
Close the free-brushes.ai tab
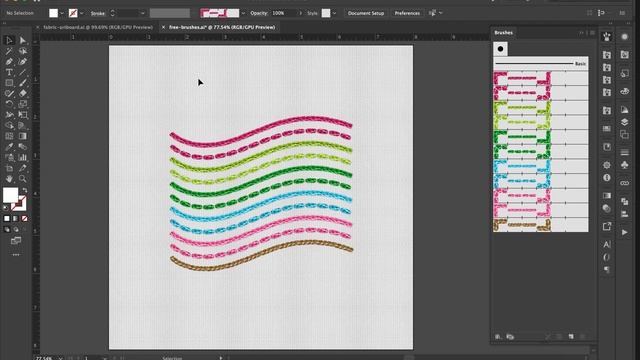pos(163,27)
